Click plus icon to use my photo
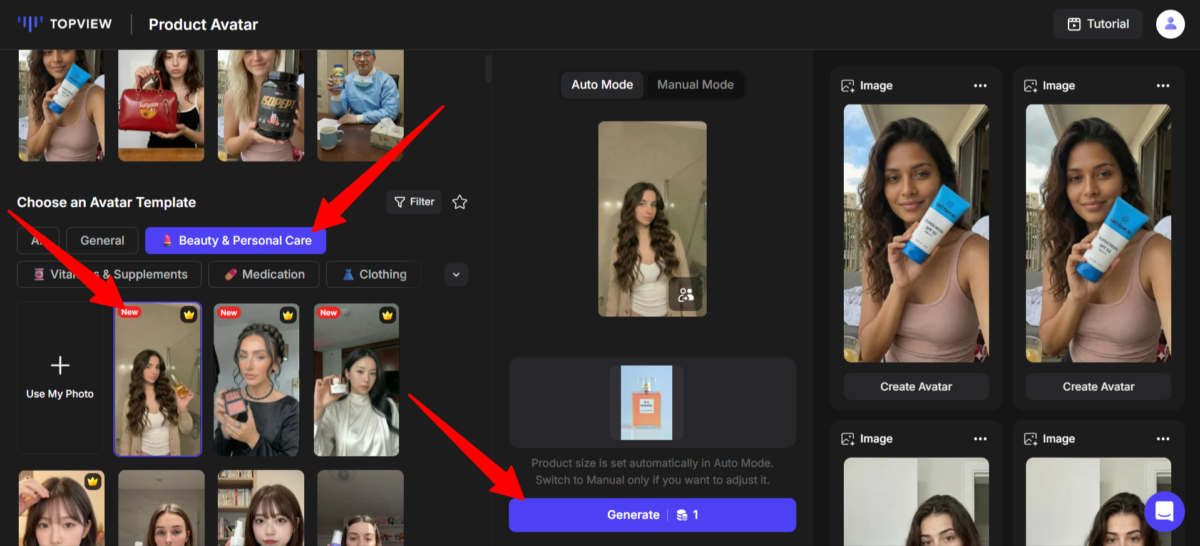 (60, 366)
